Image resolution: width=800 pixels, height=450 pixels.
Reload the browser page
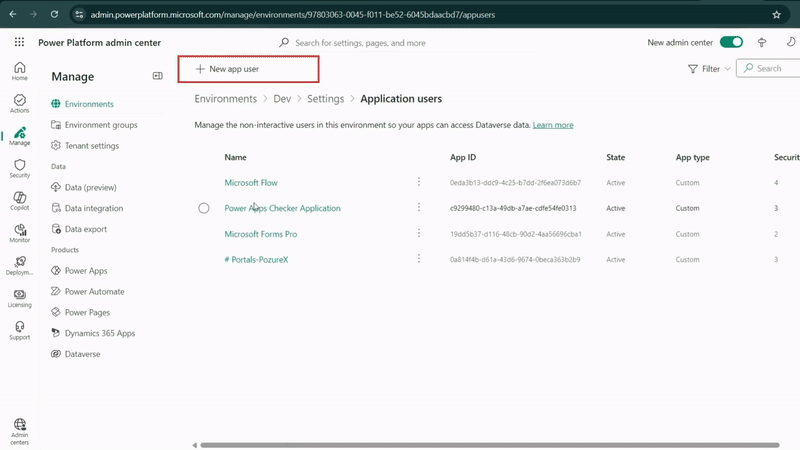54,14
